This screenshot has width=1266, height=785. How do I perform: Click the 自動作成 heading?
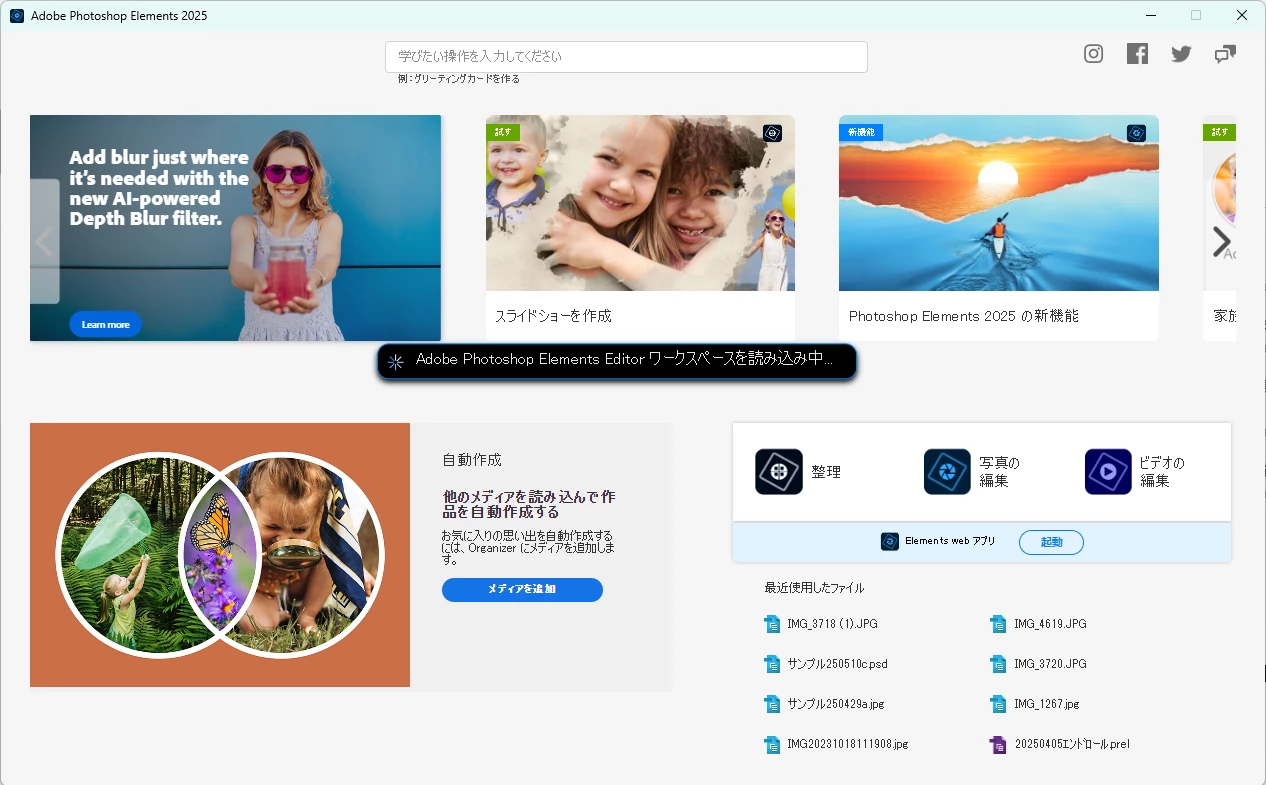pos(472,460)
